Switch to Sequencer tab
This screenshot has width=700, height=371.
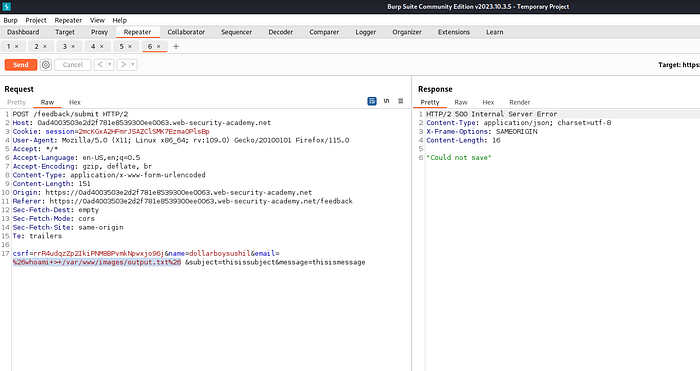pyautogui.click(x=236, y=32)
